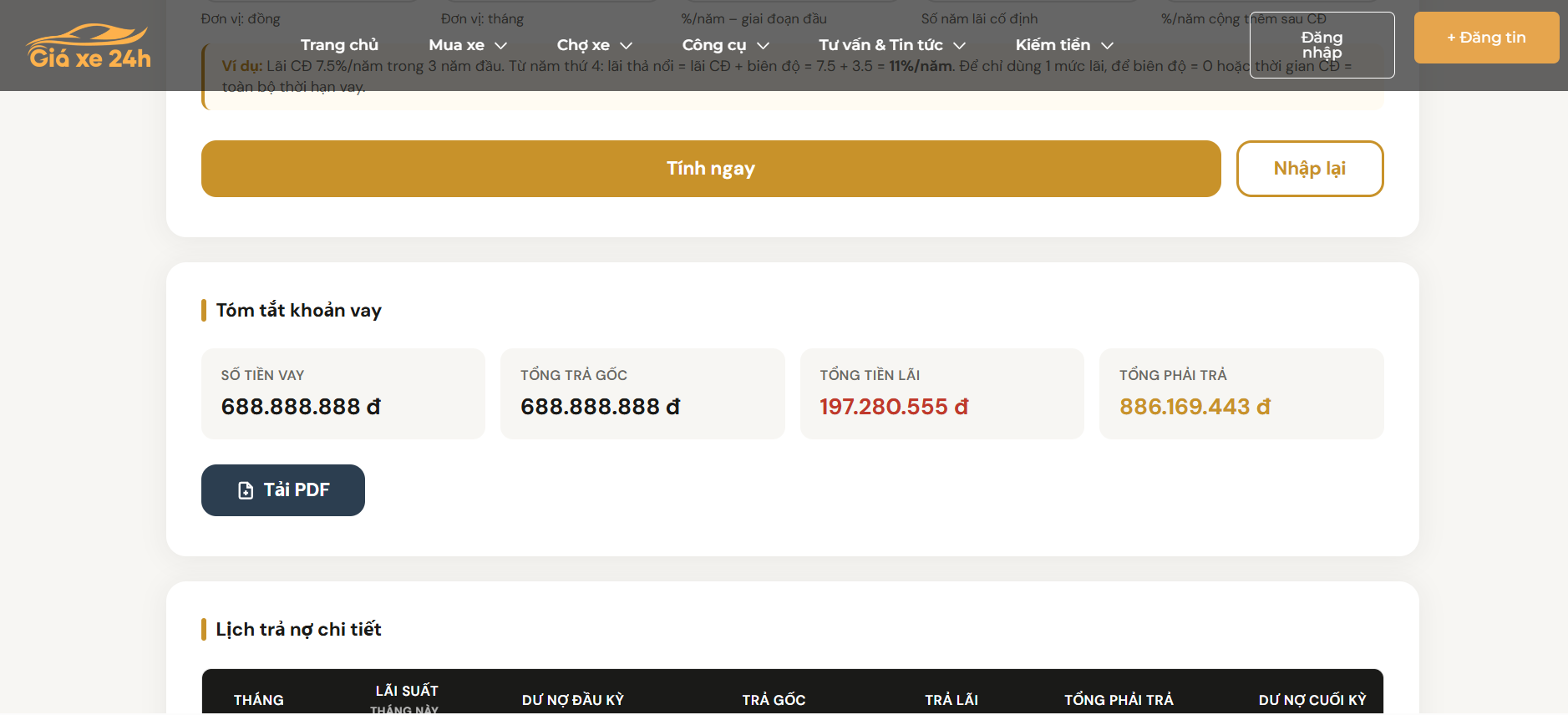Image resolution: width=1568 pixels, height=715 pixels.
Task: Click the Đăng nhập button
Action: [1322, 45]
